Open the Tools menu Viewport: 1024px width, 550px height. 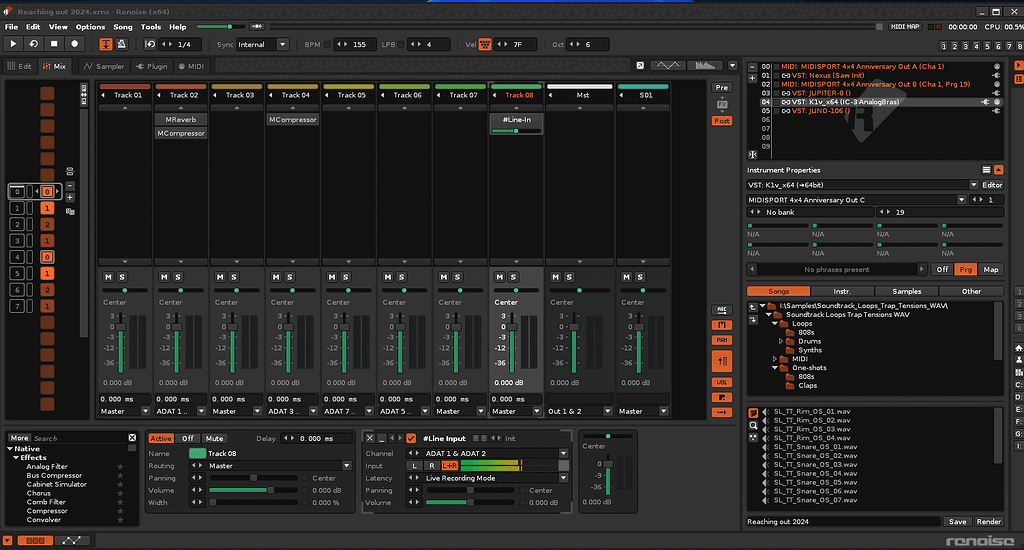click(151, 27)
